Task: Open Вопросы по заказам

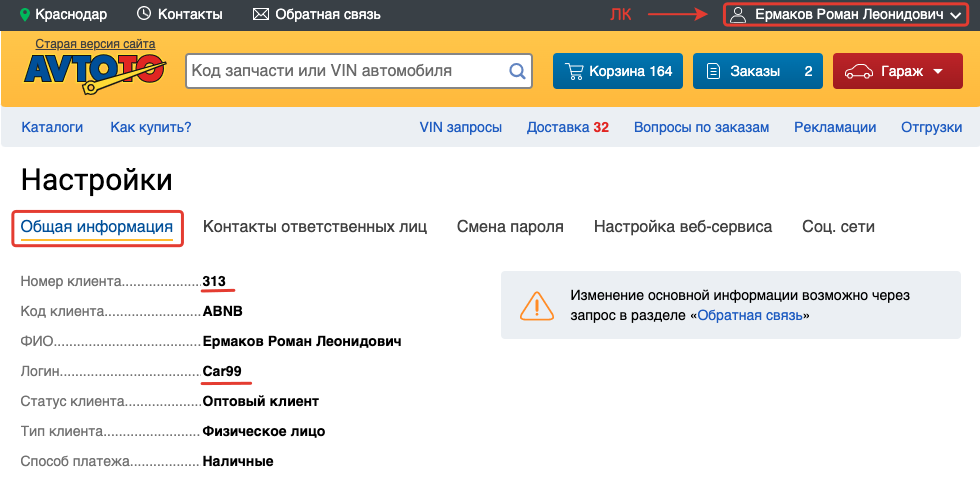Action: [x=701, y=128]
